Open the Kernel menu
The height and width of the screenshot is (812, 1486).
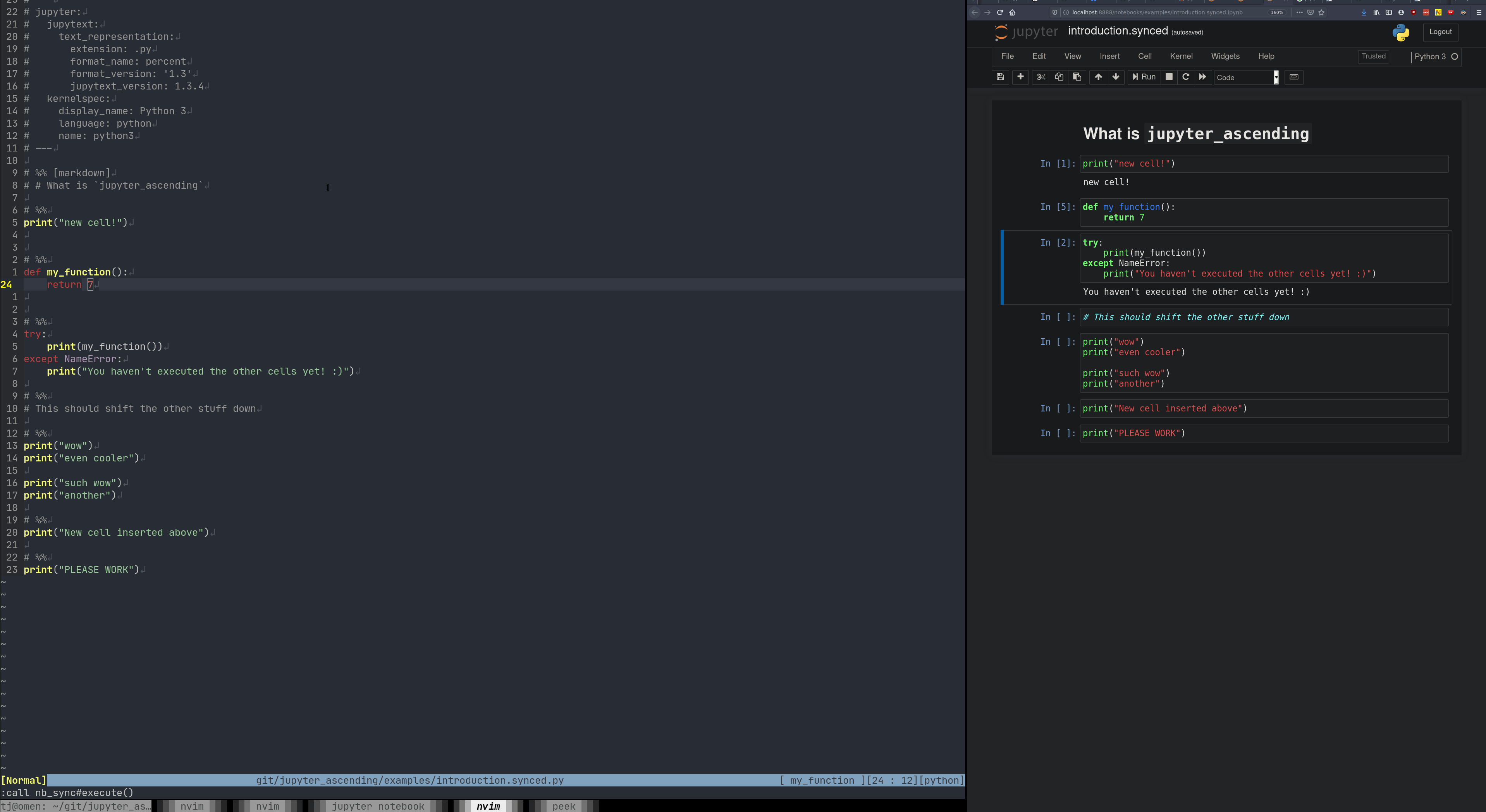click(x=1181, y=56)
